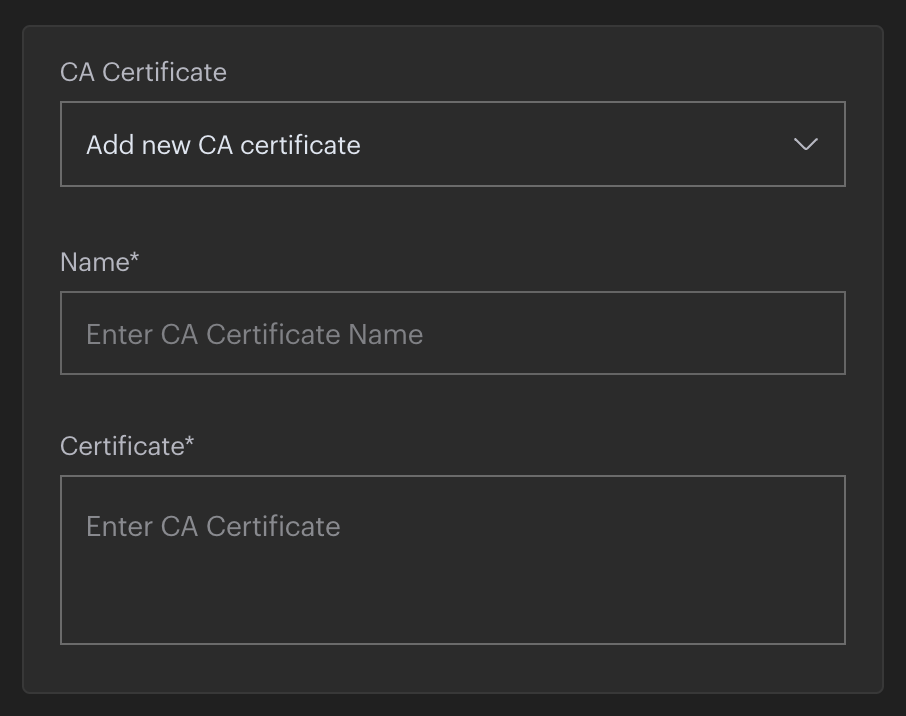Click the word "Add" in the dropdown
906x716 pixels.
[x=109, y=145]
